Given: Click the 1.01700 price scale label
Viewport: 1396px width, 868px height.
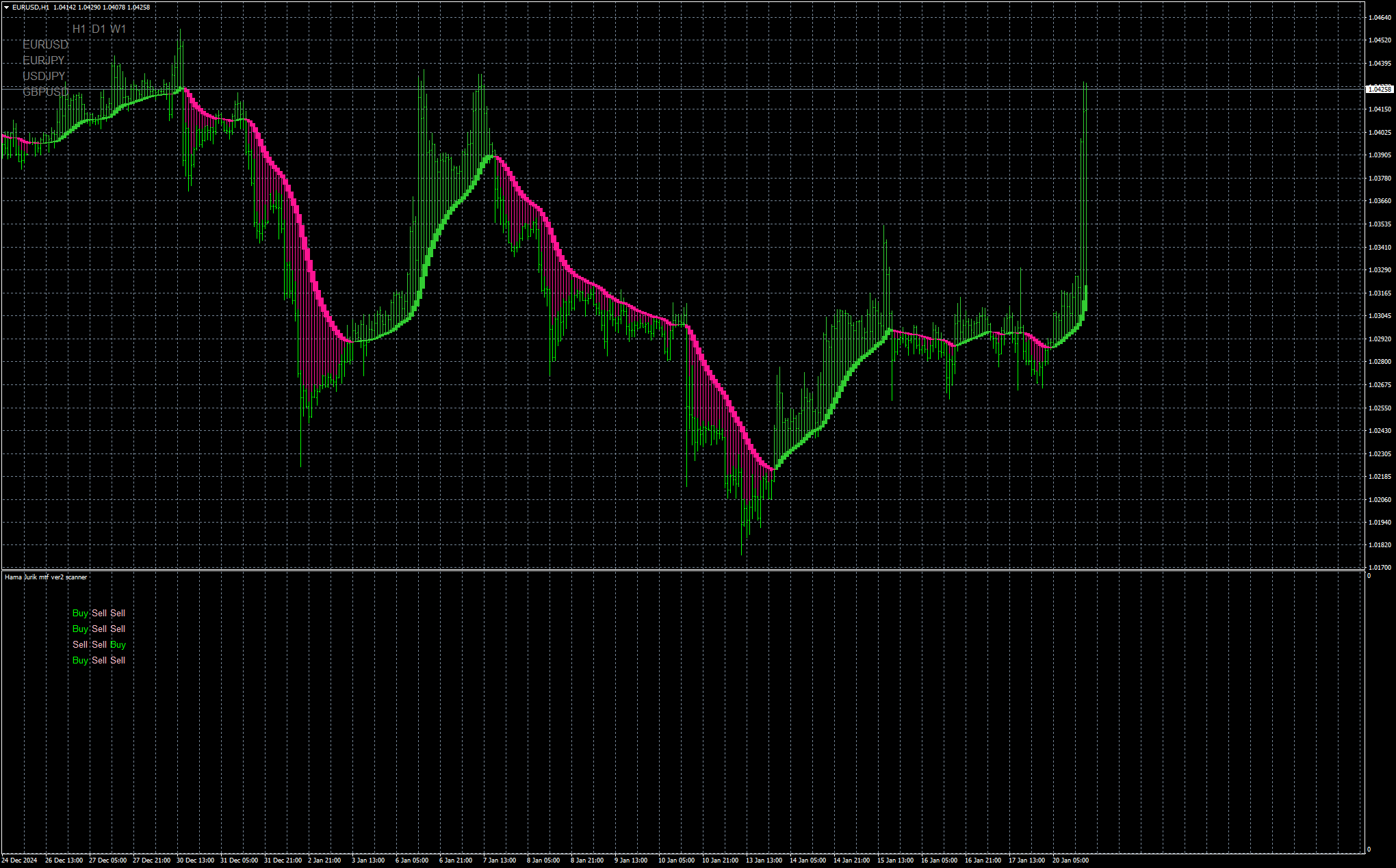Looking at the screenshot, I should coord(1380,568).
